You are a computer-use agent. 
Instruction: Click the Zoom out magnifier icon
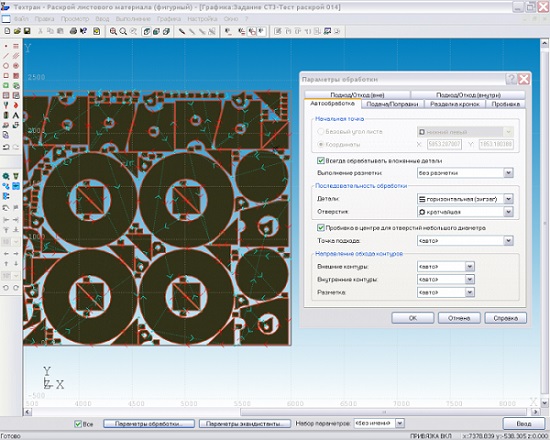pyautogui.click(x=123, y=31)
